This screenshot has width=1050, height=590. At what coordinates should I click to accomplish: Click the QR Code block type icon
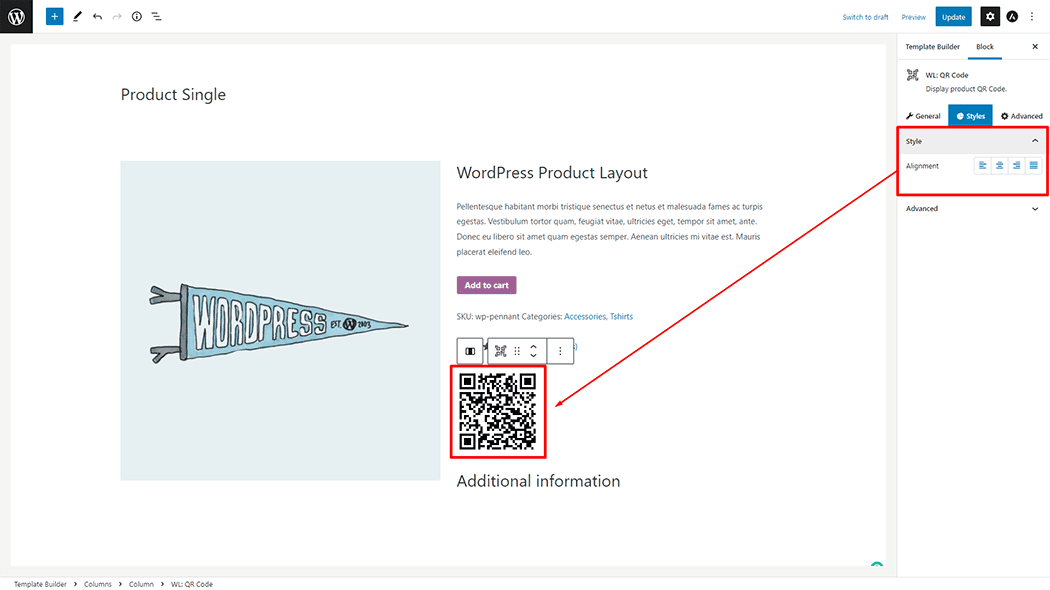[x=501, y=351]
